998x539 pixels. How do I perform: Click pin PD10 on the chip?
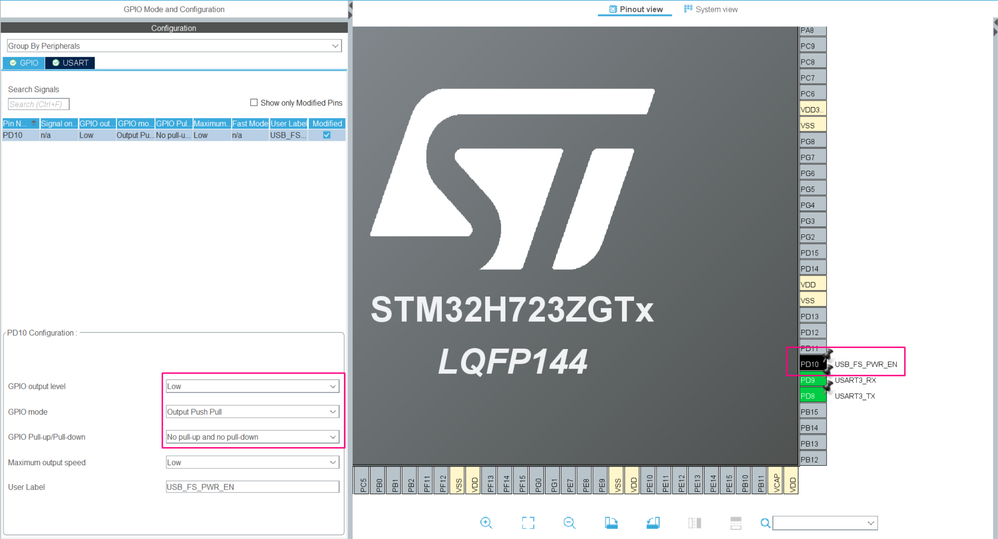[x=812, y=364]
